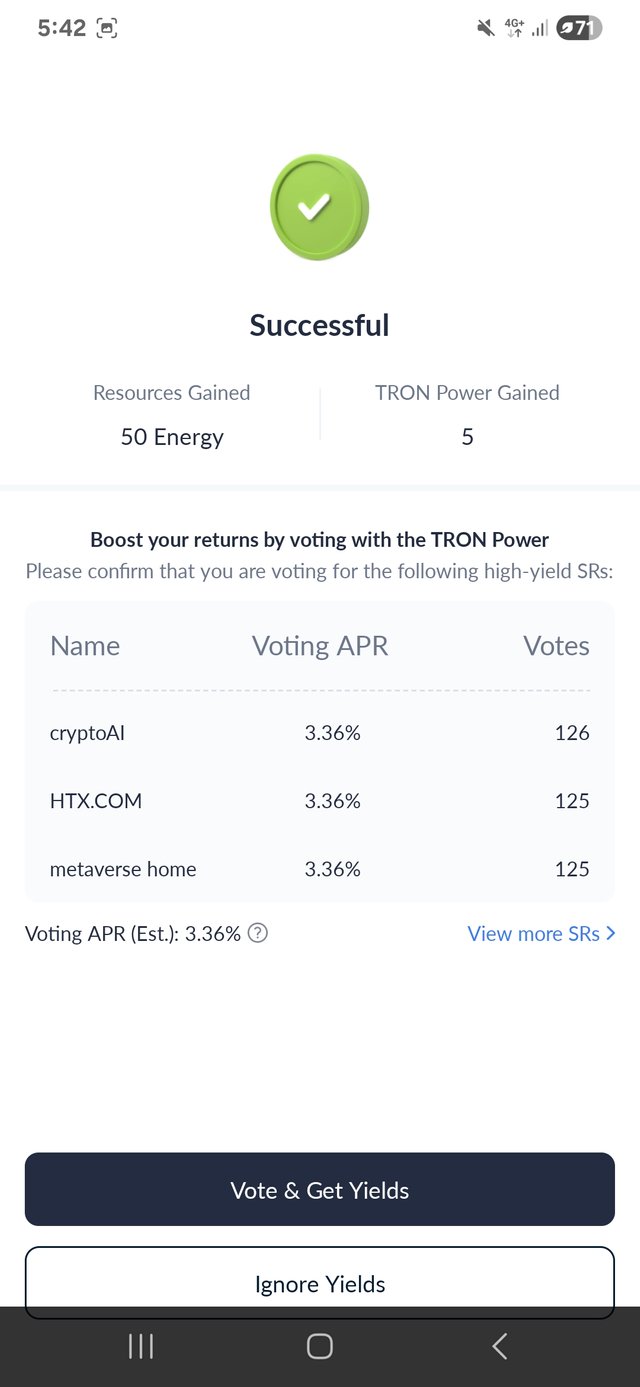This screenshot has height=1387, width=640.
Task: Tap the battery indicator in status bar
Action: coord(579,28)
